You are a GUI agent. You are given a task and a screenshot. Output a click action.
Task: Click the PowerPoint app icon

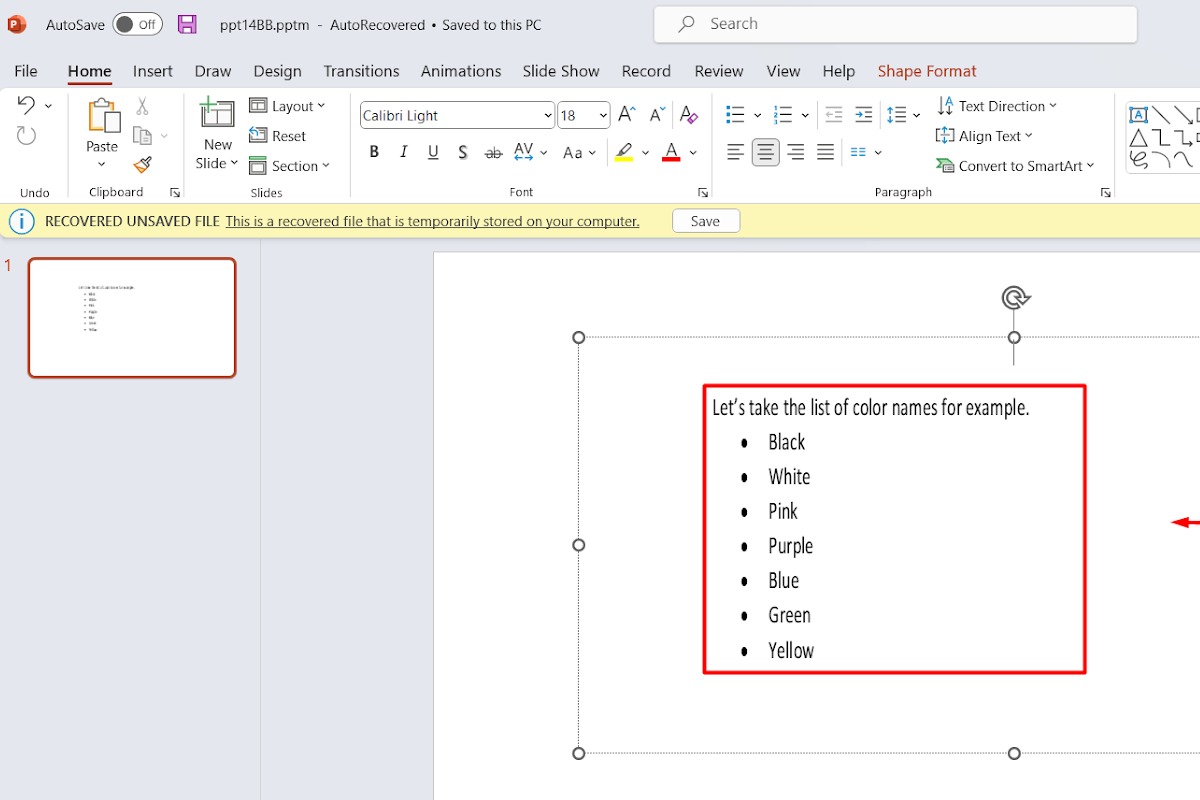[x=17, y=24]
